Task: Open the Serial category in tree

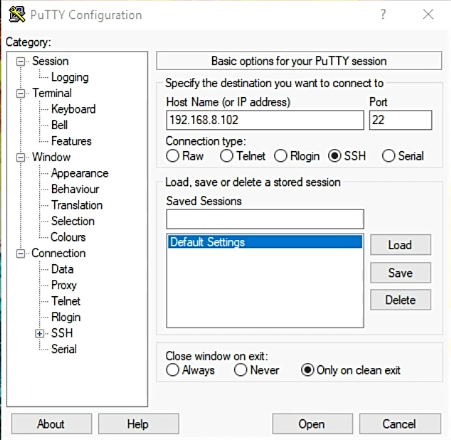Action: (x=64, y=349)
